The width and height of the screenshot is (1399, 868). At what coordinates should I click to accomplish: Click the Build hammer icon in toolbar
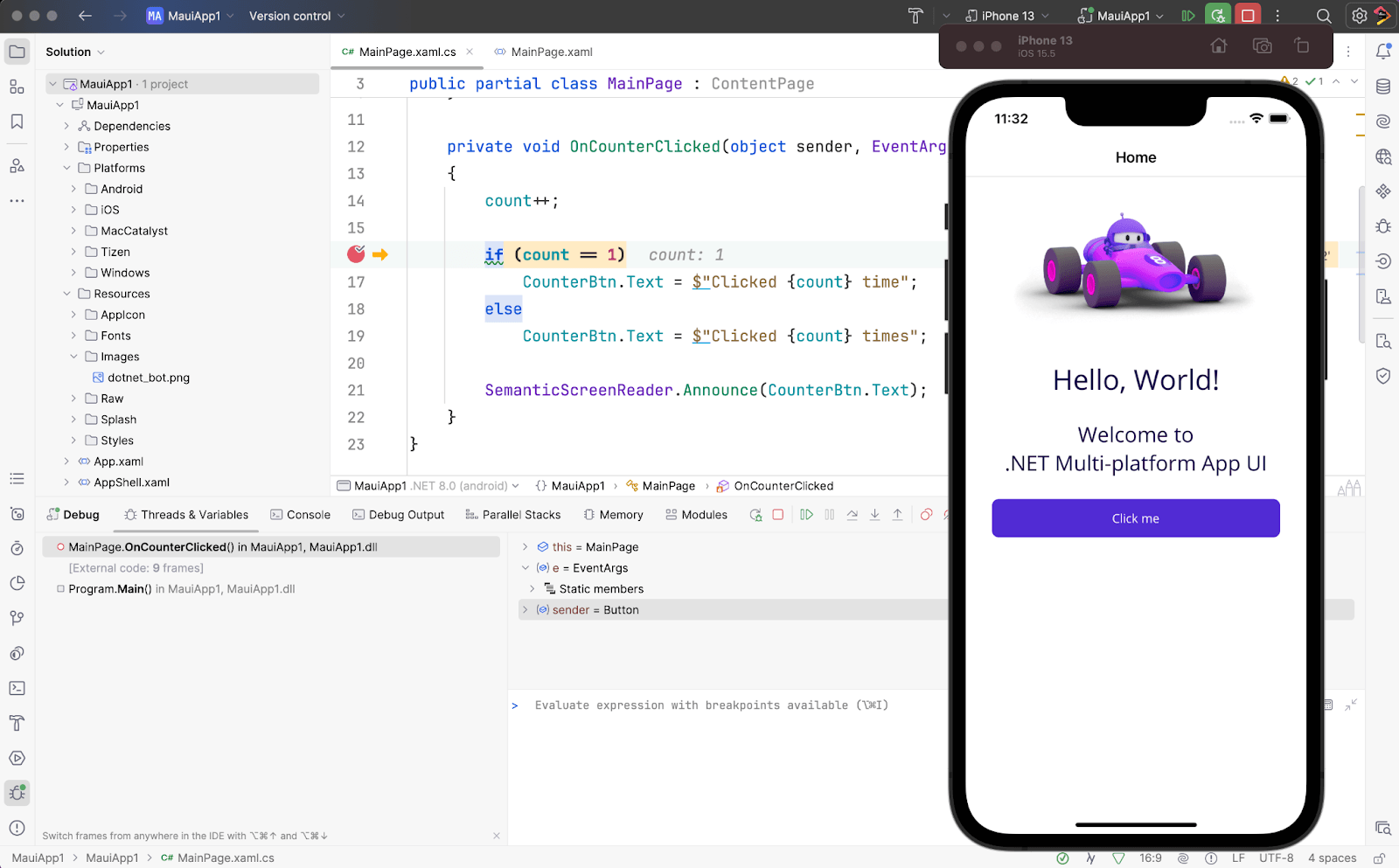tap(915, 16)
